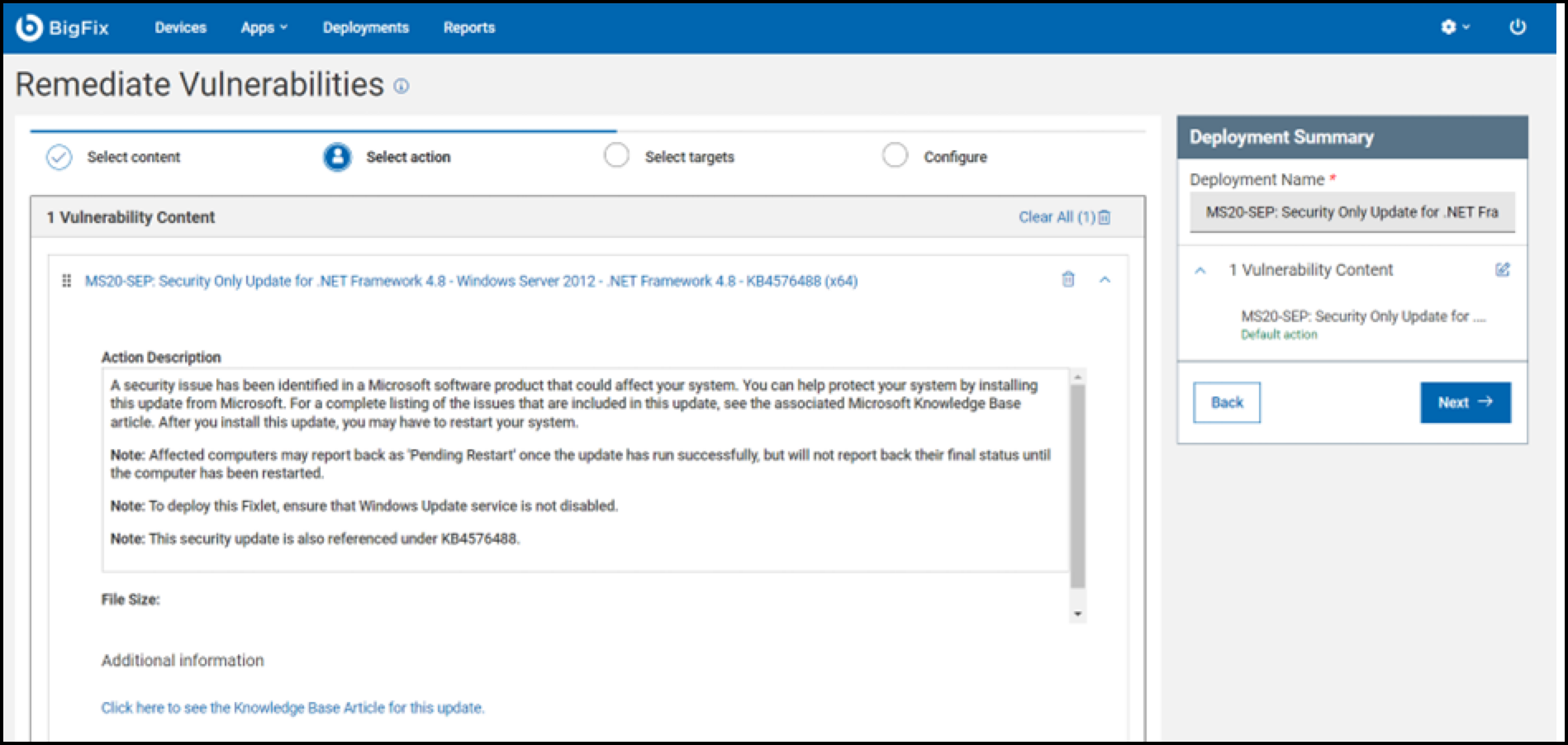1568x745 pixels.
Task: Click the Action Description label
Action: (x=161, y=358)
